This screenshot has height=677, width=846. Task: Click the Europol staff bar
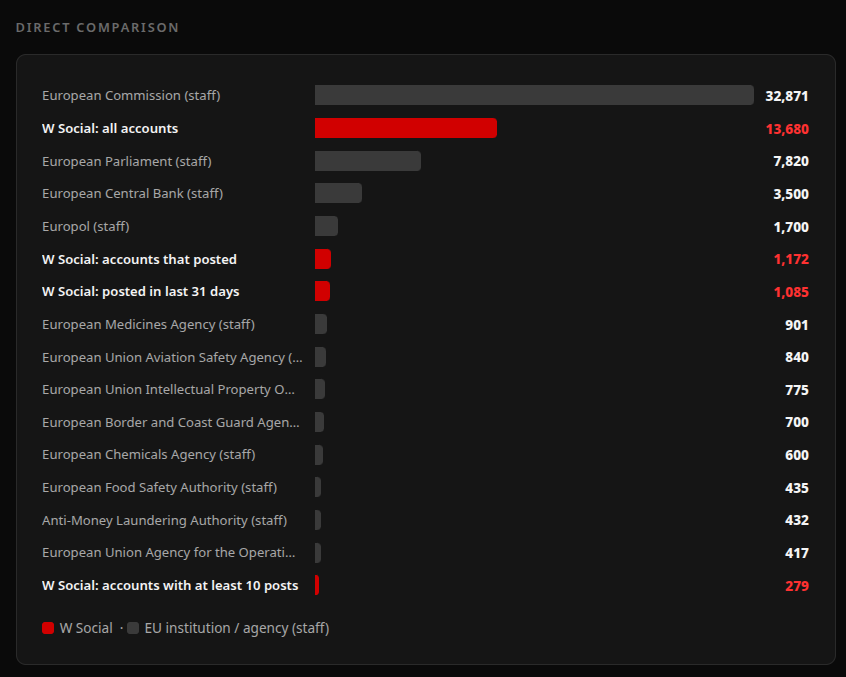click(x=326, y=226)
